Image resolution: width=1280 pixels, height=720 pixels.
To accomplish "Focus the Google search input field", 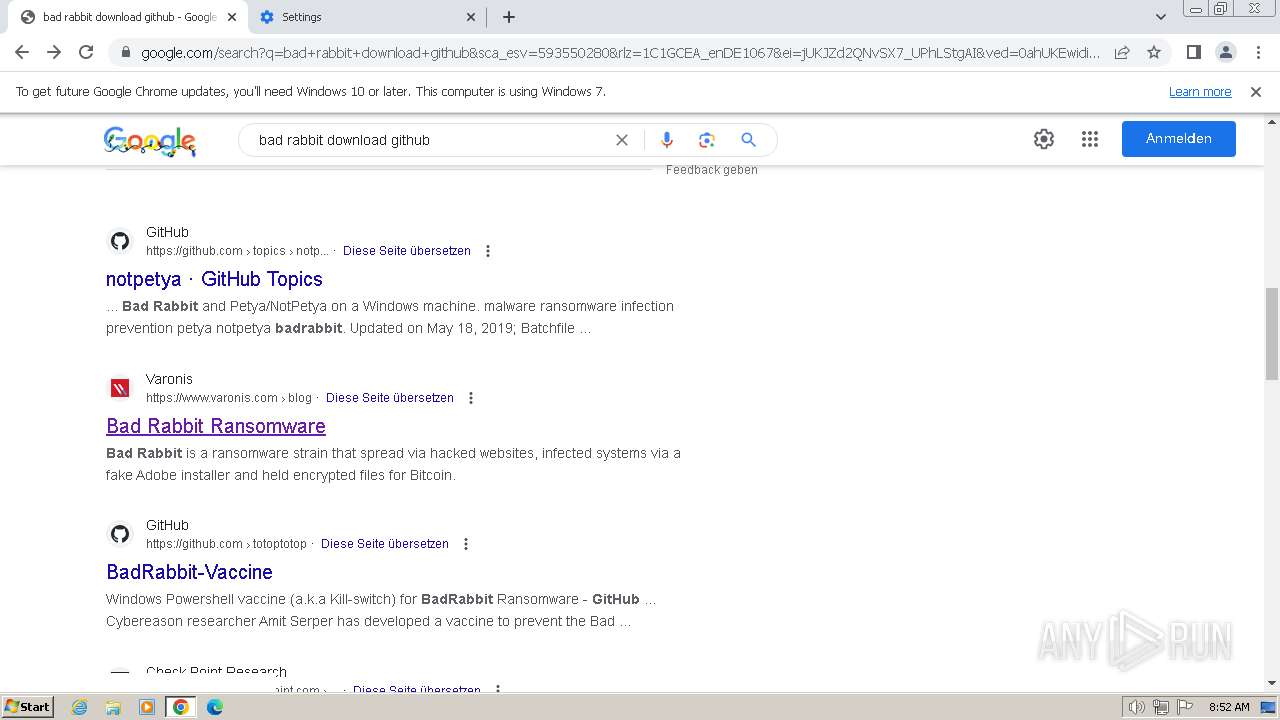I will pos(430,140).
